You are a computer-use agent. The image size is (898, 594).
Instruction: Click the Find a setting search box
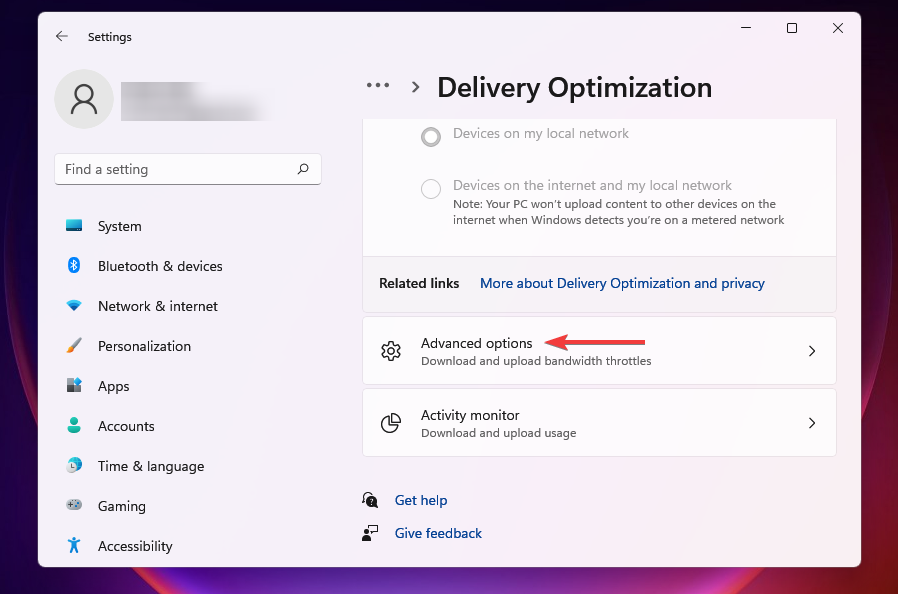[x=175, y=170]
